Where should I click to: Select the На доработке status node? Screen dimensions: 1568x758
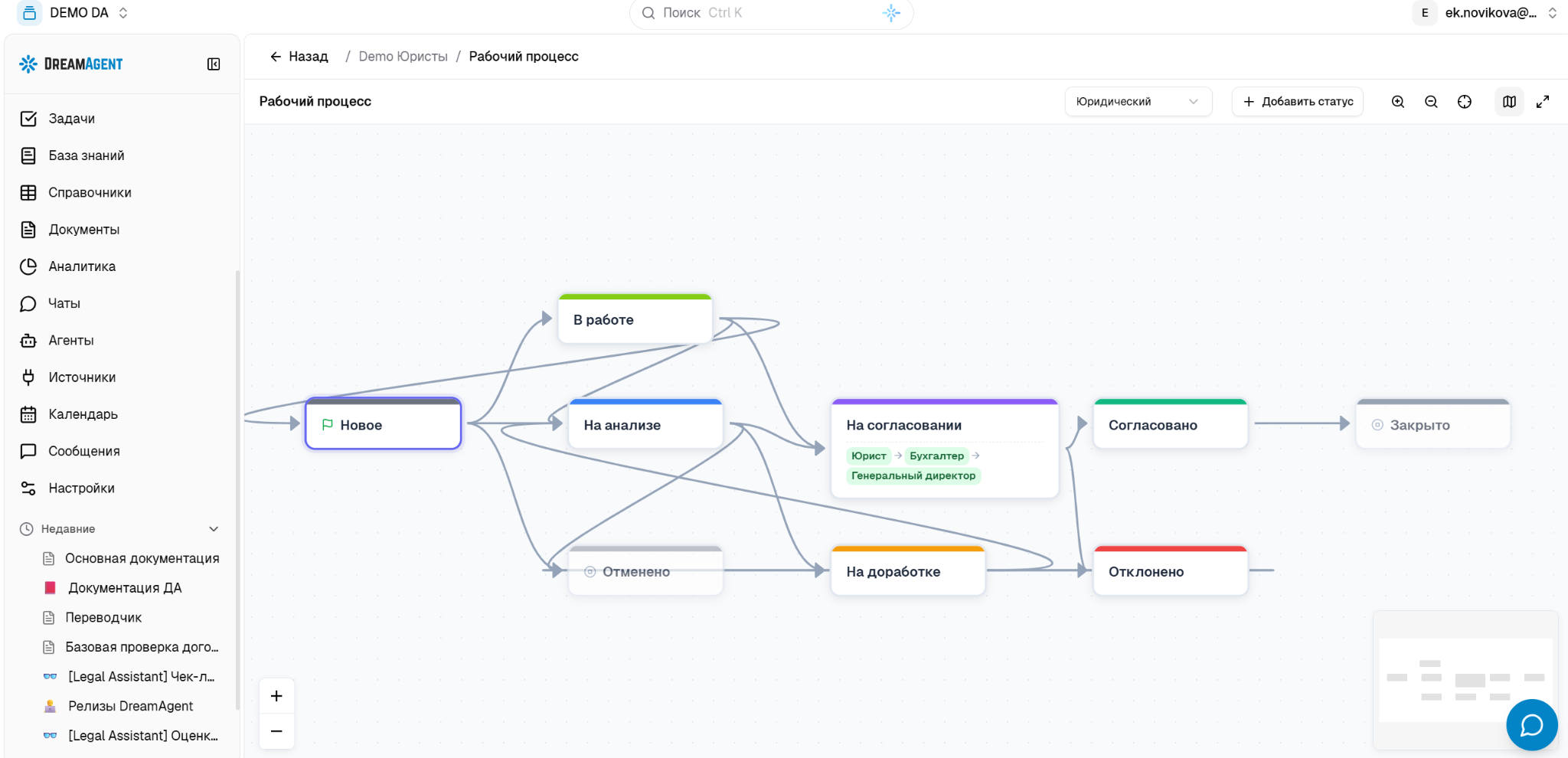tap(908, 570)
